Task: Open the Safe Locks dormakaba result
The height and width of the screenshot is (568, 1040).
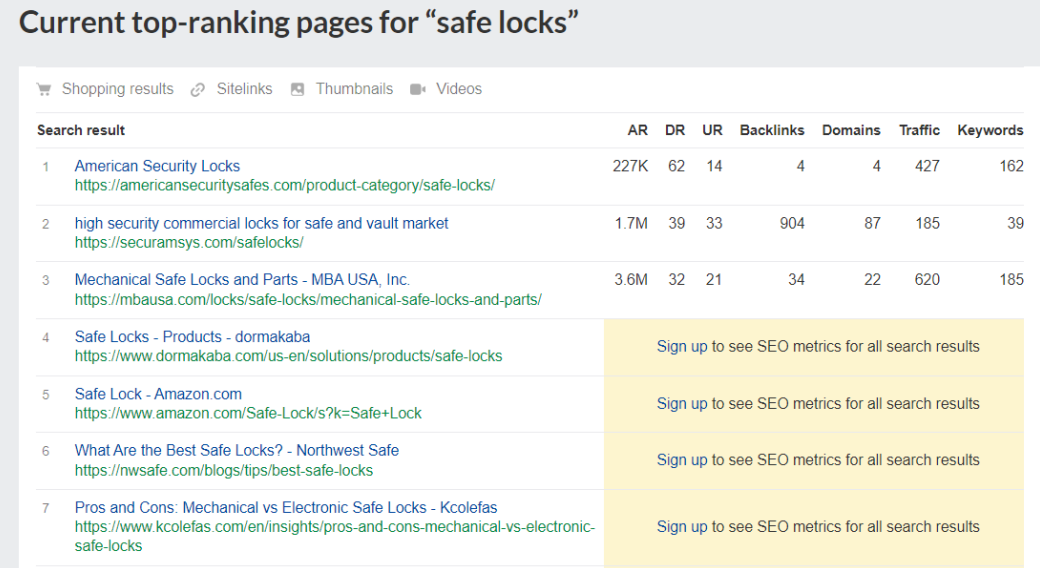Action: (192, 337)
